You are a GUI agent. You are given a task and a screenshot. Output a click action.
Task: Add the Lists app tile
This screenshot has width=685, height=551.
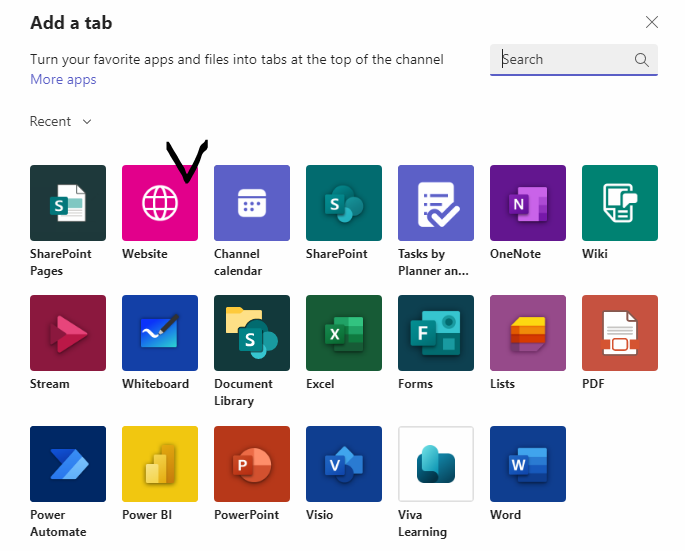coord(528,333)
